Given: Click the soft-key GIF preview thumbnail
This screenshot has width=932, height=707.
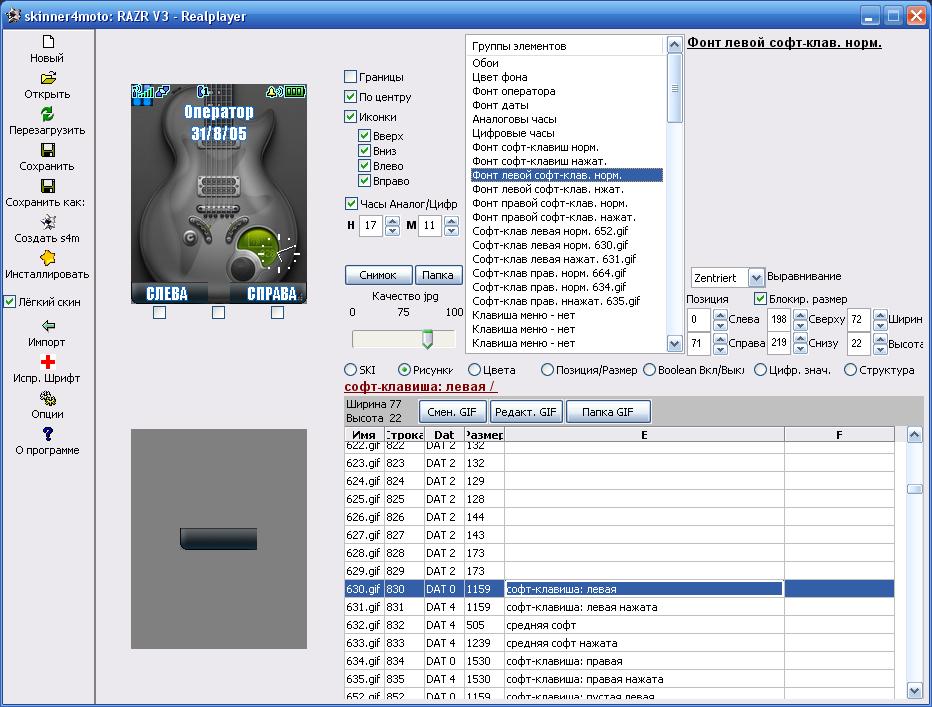Looking at the screenshot, I should point(219,539).
